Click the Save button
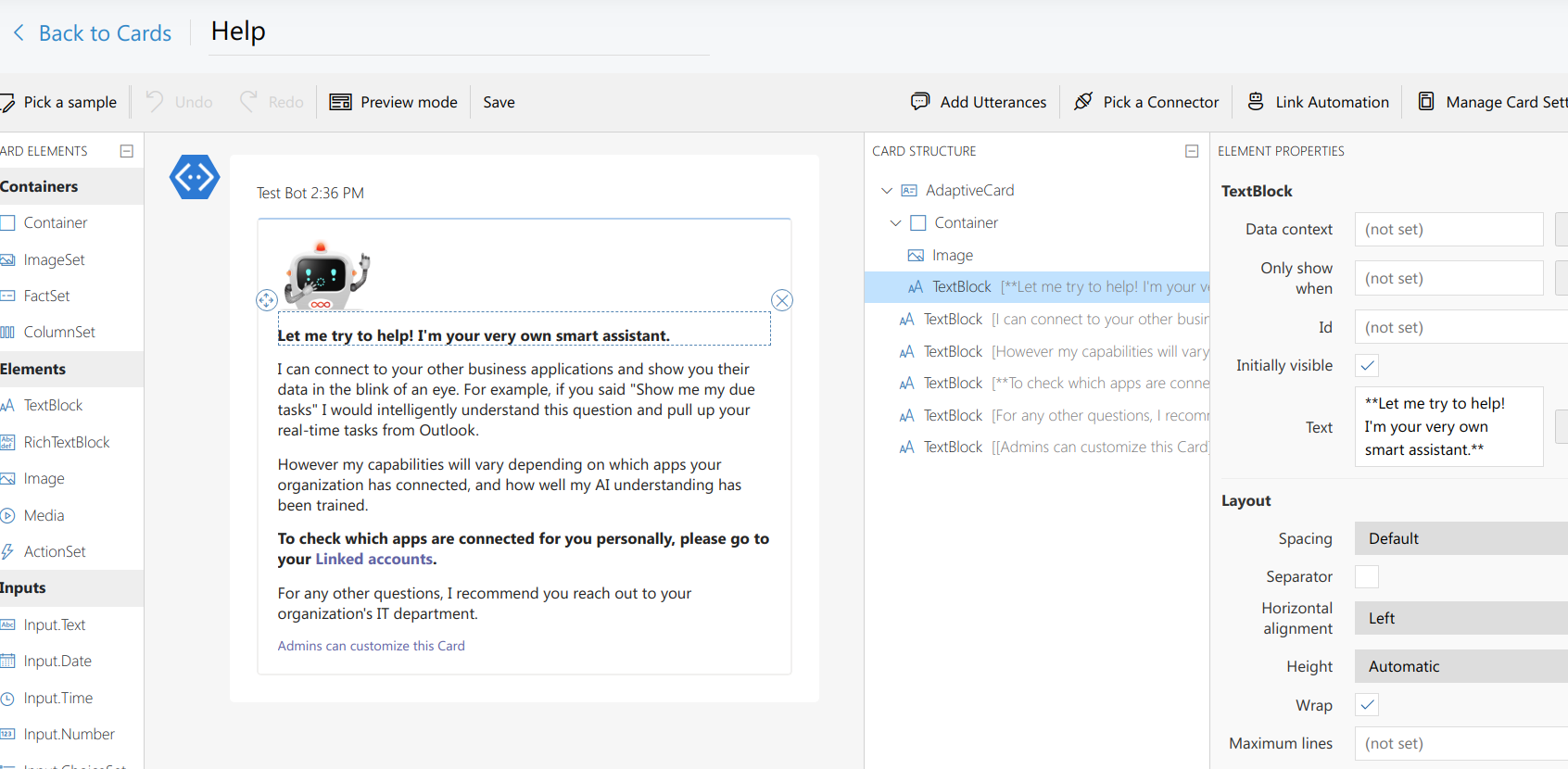 499,102
